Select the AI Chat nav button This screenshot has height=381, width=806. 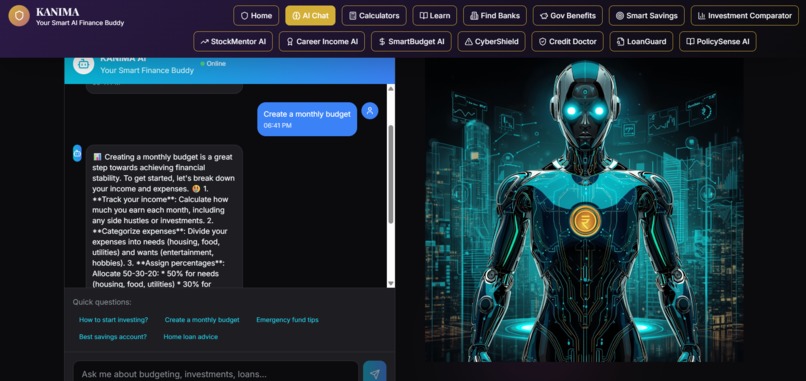(310, 15)
